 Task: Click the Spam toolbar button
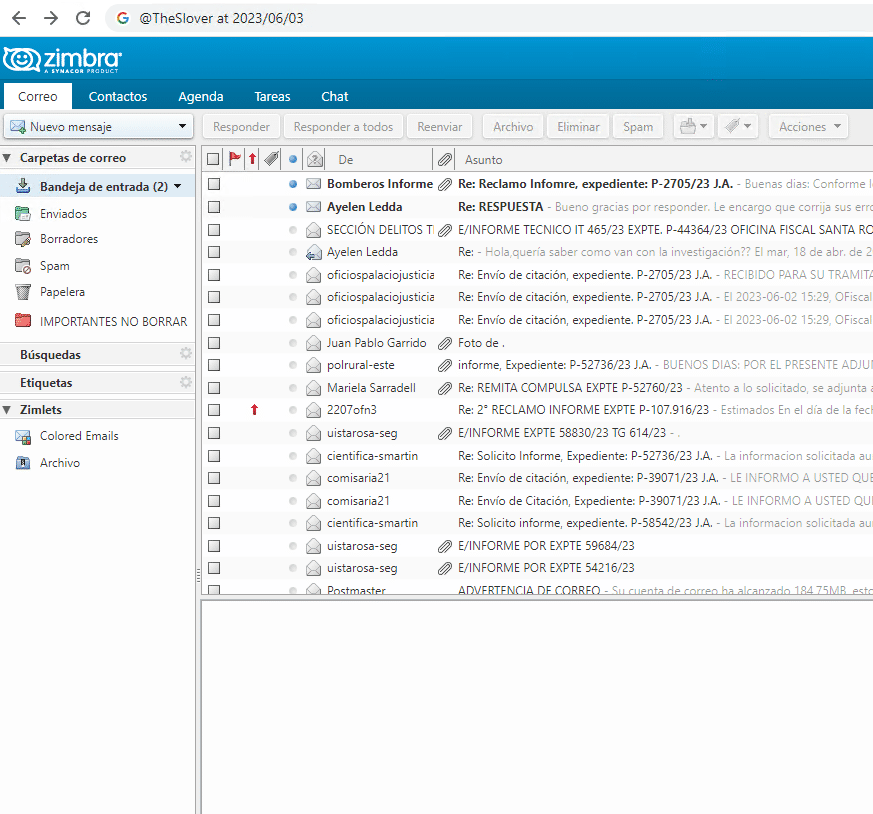(638, 126)
